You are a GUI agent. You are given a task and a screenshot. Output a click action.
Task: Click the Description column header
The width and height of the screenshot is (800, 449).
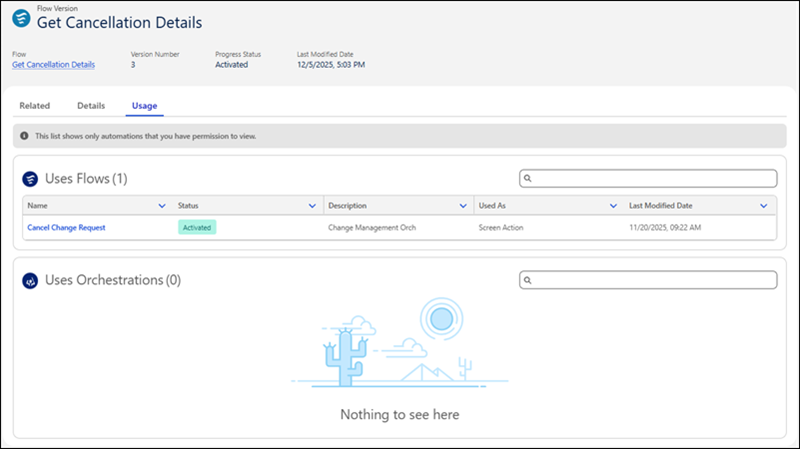[399, 206]
